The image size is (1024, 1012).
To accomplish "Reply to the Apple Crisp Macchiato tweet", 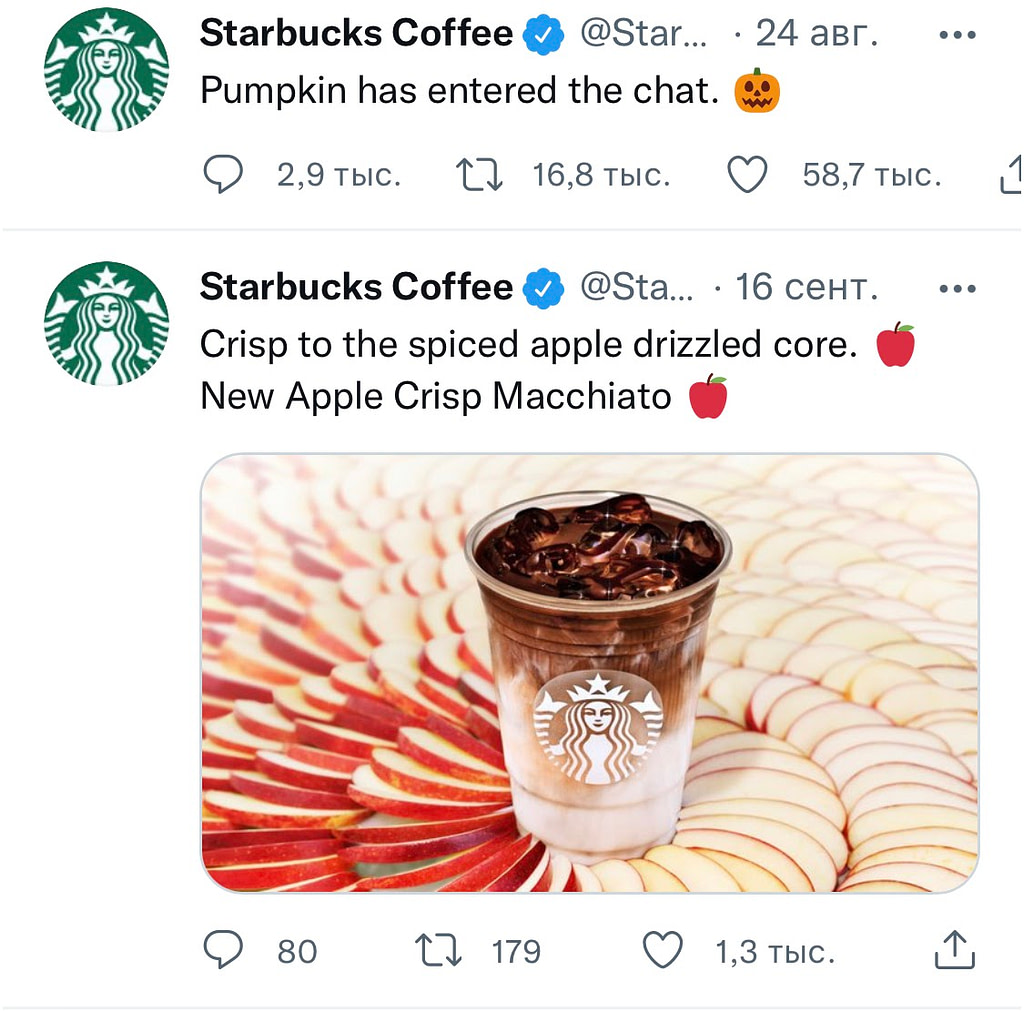I will [223, 950].
